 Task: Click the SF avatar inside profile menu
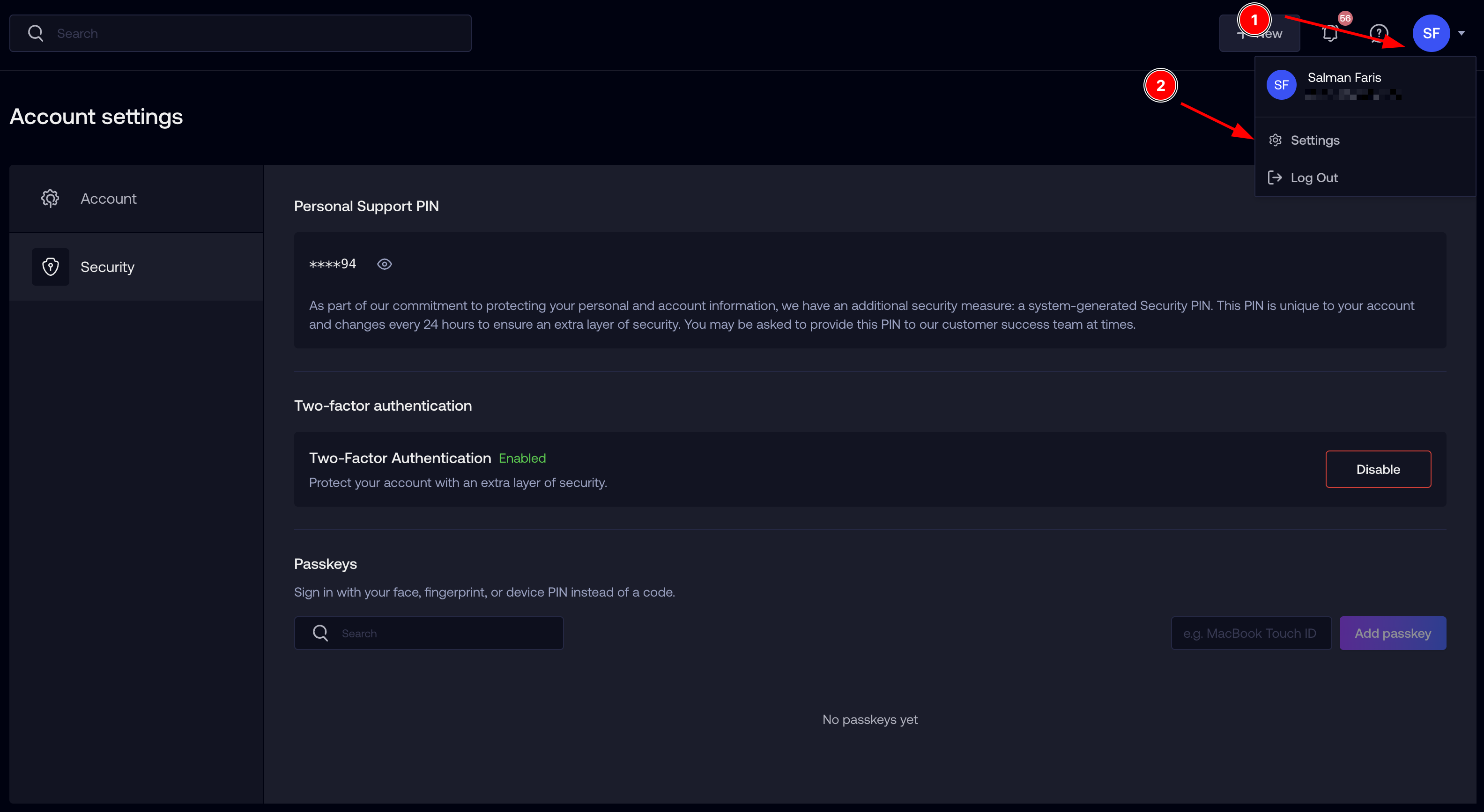click(x=1281, y=85)
